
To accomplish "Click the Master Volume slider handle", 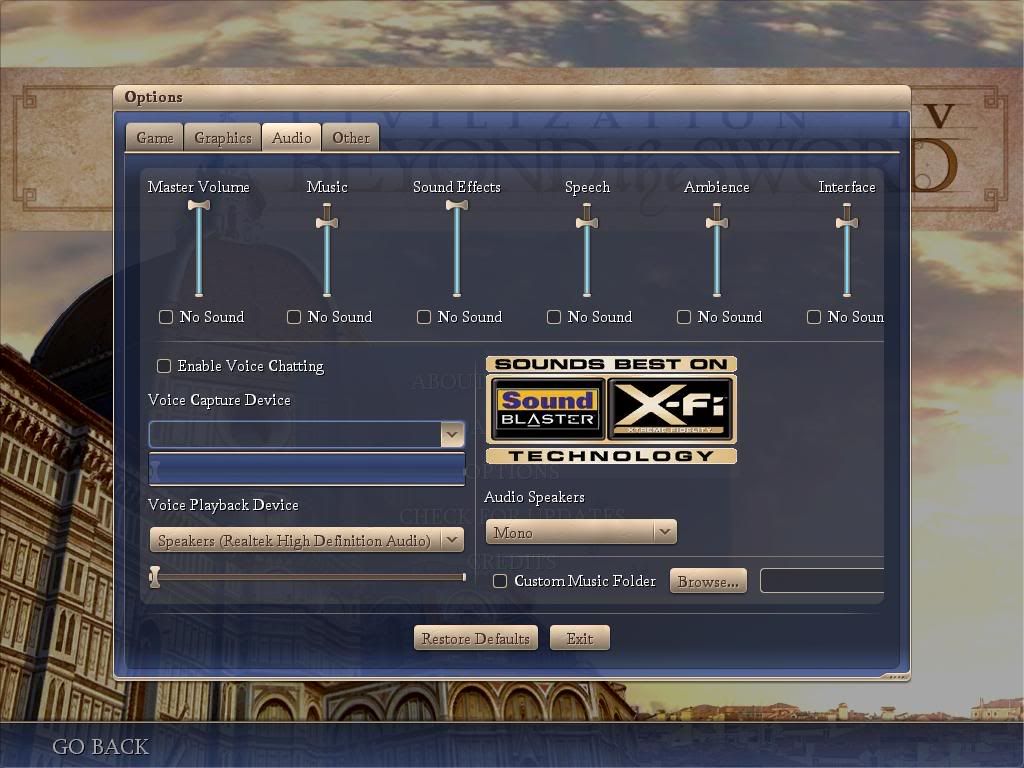I will [x=199, y=205].
